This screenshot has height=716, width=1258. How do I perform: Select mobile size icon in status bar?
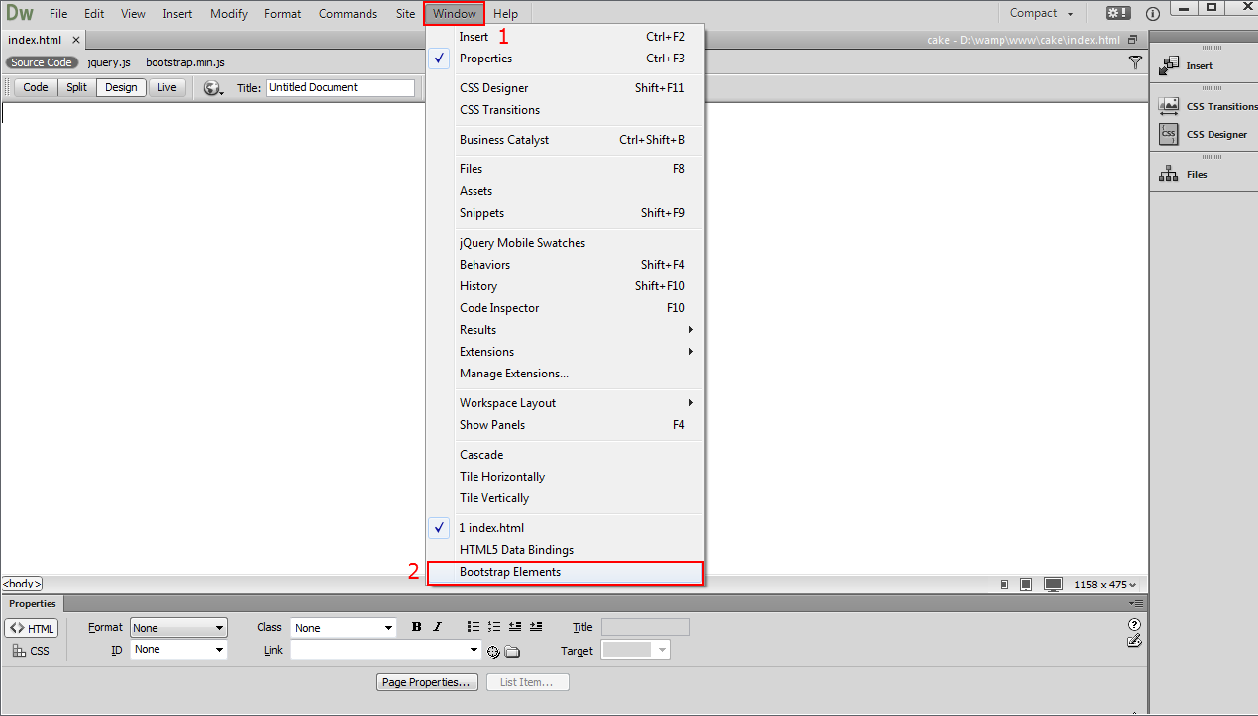point(1005,584)
